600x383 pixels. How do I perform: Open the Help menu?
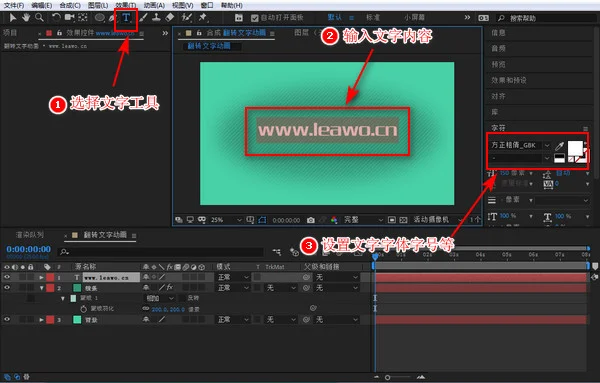point(232,5)
